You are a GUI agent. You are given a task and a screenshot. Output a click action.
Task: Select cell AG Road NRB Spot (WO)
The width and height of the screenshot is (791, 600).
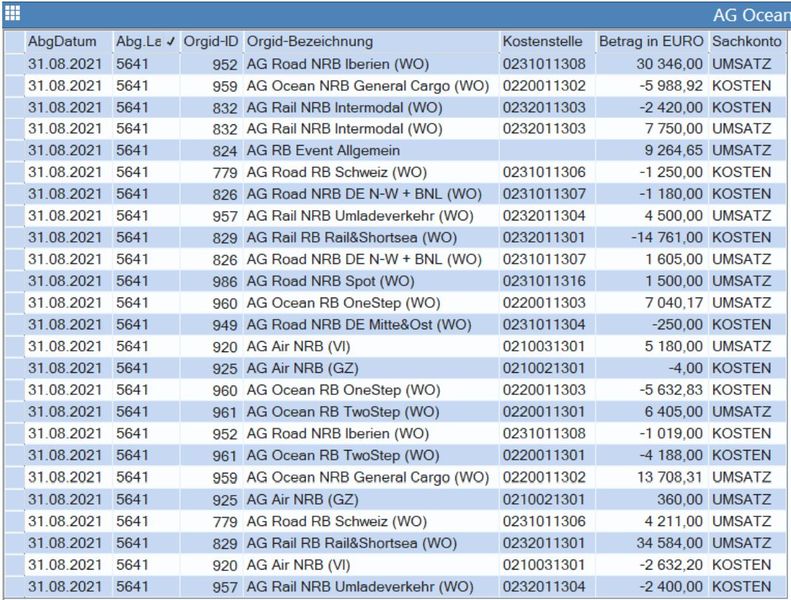[x=371, y=281]
